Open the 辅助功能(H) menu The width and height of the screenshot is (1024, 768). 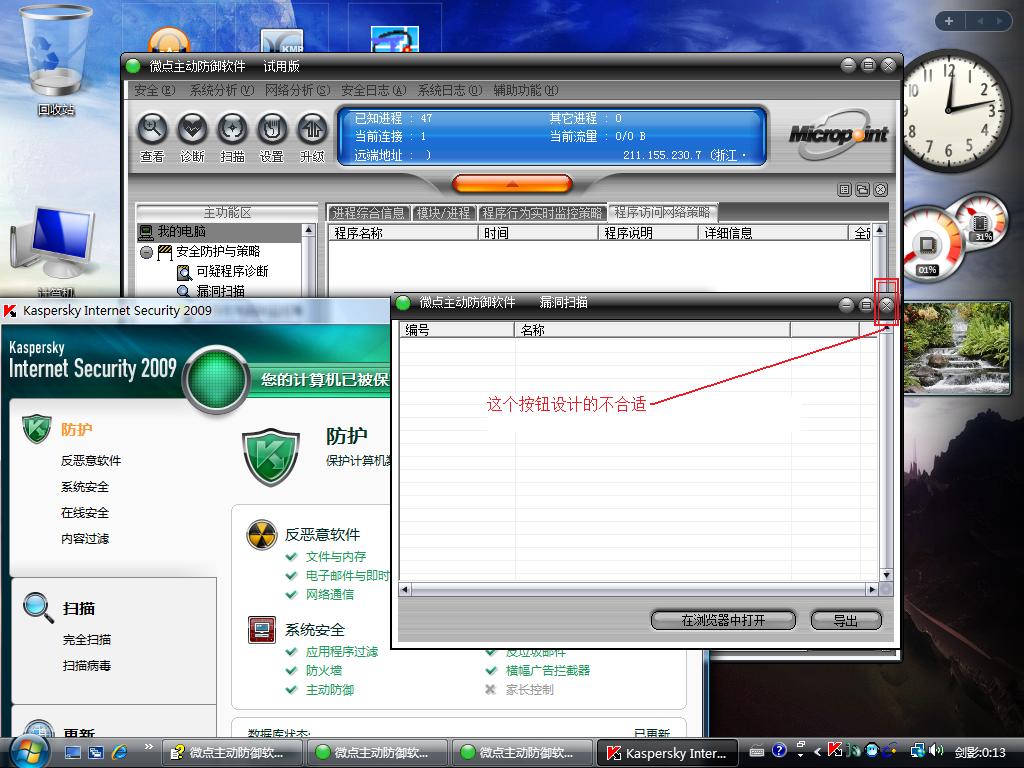[x=526, y=90]
